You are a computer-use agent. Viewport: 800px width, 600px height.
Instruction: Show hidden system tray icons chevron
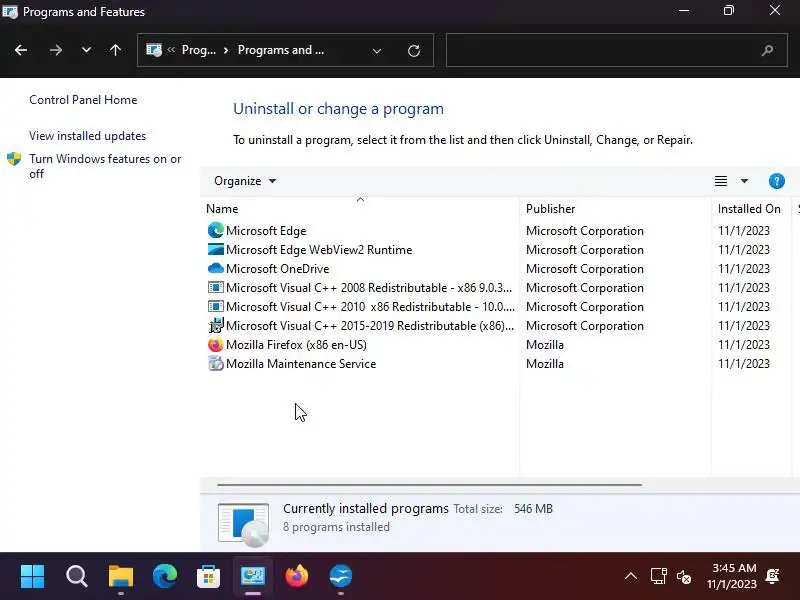[x=631, y=577]
